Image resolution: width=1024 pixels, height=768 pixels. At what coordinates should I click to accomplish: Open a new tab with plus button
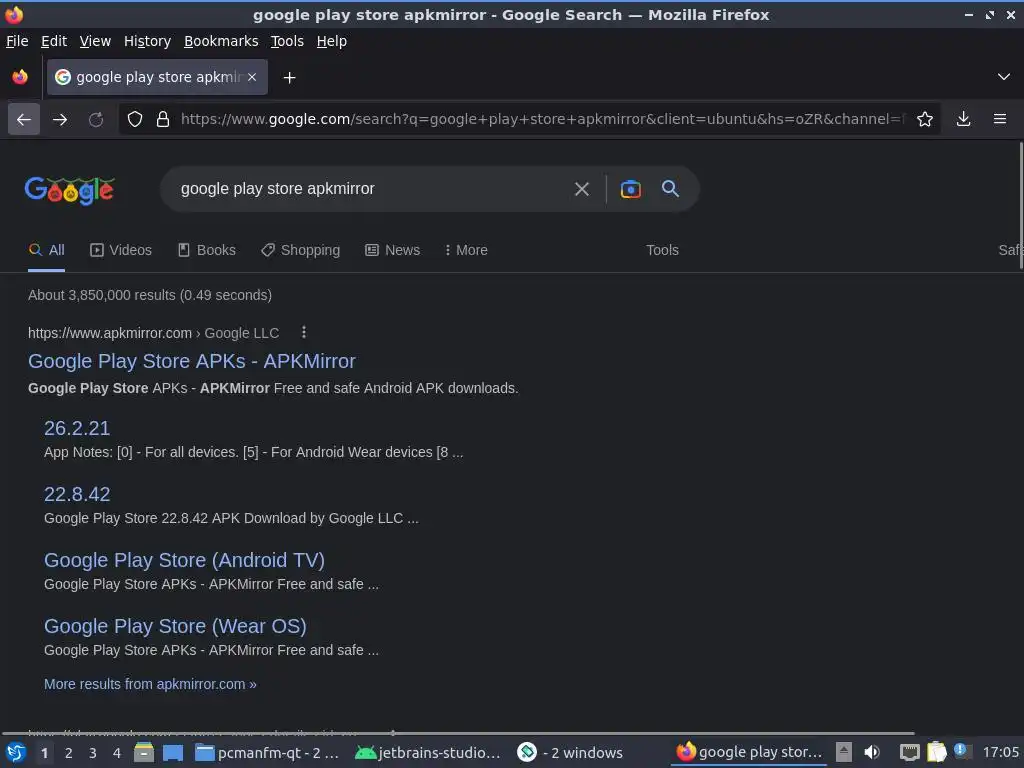(289, 77)
